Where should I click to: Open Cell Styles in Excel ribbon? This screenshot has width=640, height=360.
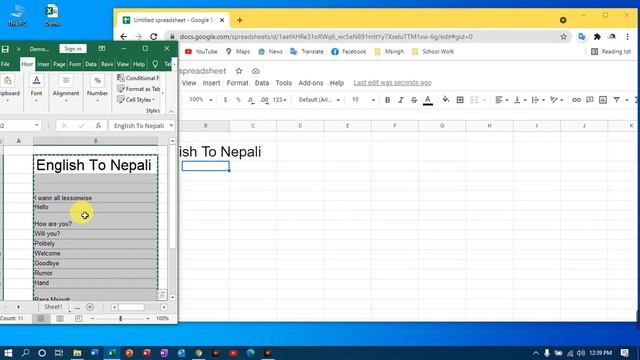click(x=136, y=100)
